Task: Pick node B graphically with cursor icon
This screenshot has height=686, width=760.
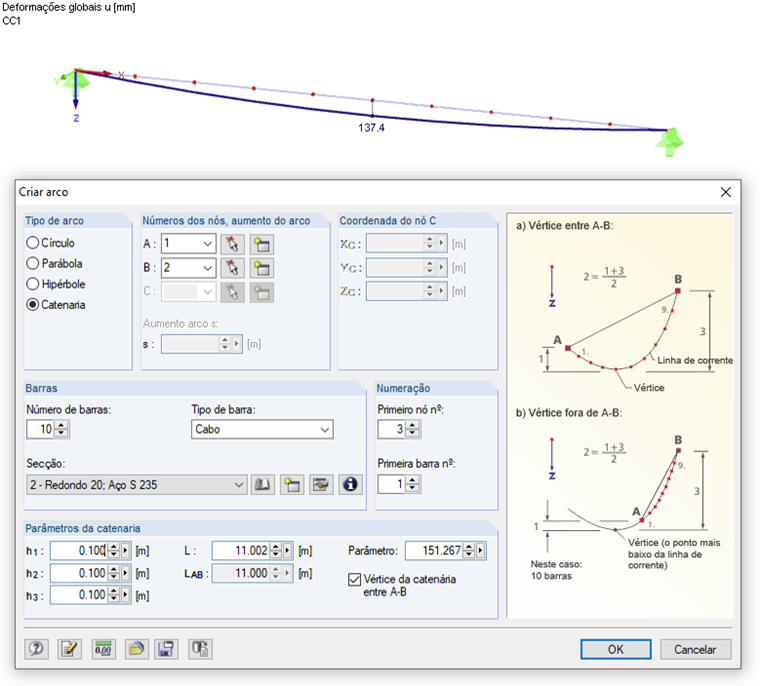Action: pos(232,268)
